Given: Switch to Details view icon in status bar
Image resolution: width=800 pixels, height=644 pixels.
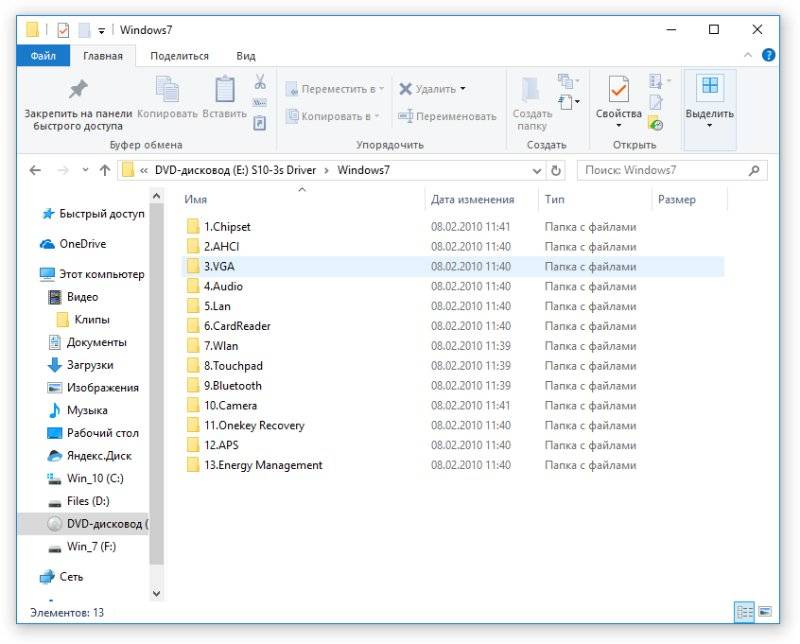Looking at the screenshot, I should (x=744, y=611).
